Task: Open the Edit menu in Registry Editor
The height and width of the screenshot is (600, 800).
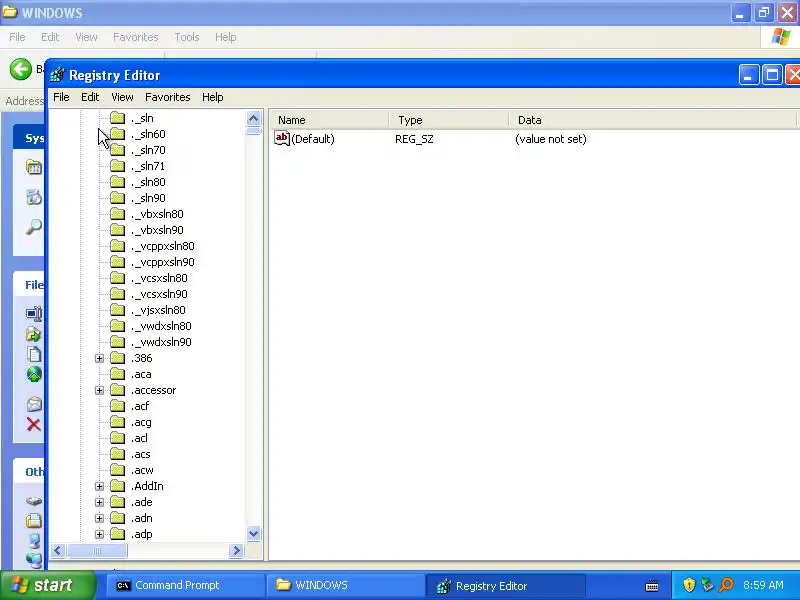Action: [x=90, y=97]
